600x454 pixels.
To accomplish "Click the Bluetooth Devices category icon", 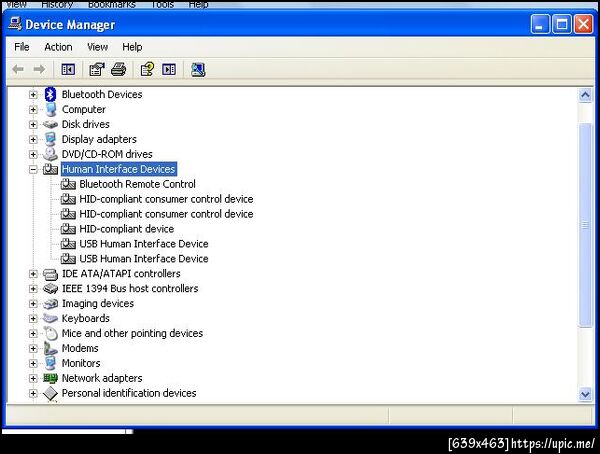I will [x=50, y=94].
